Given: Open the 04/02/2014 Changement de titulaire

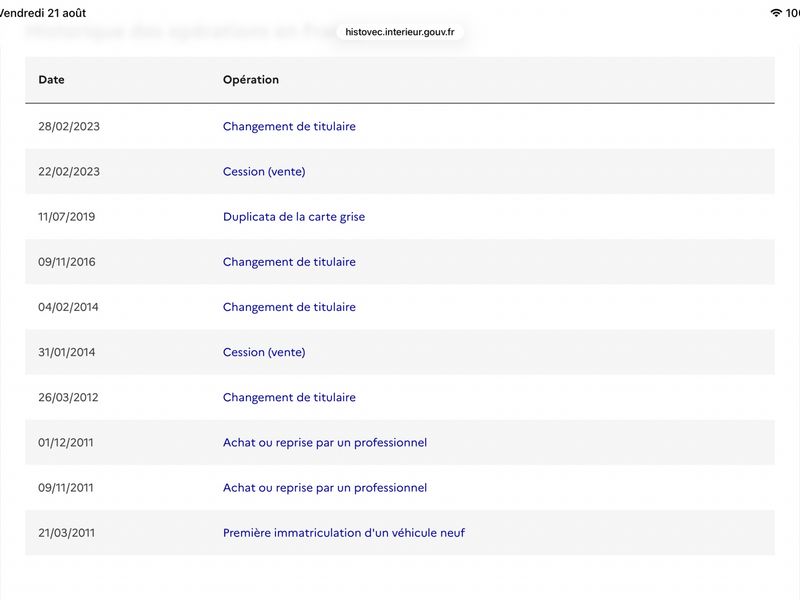Looking at the screenshot, I should (x=289, y=307).
